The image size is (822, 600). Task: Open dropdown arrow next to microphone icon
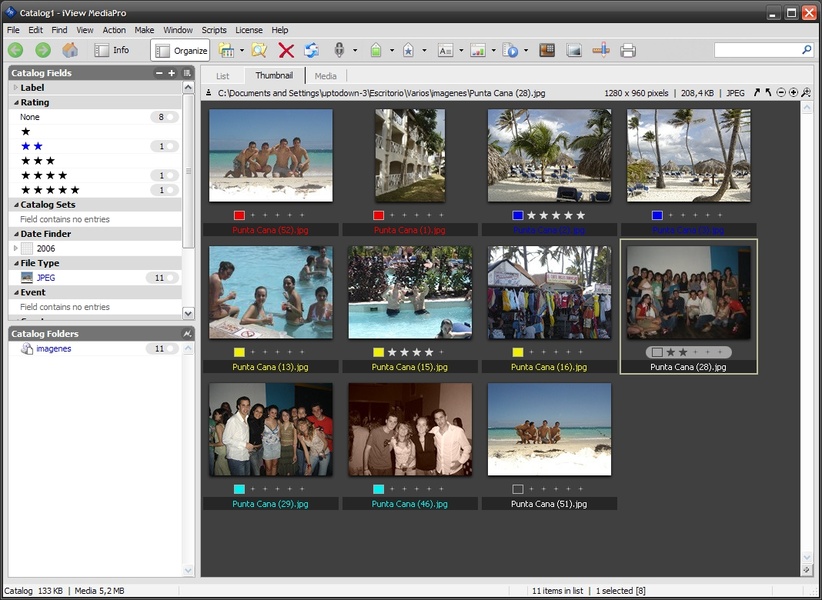click(355, 50)
